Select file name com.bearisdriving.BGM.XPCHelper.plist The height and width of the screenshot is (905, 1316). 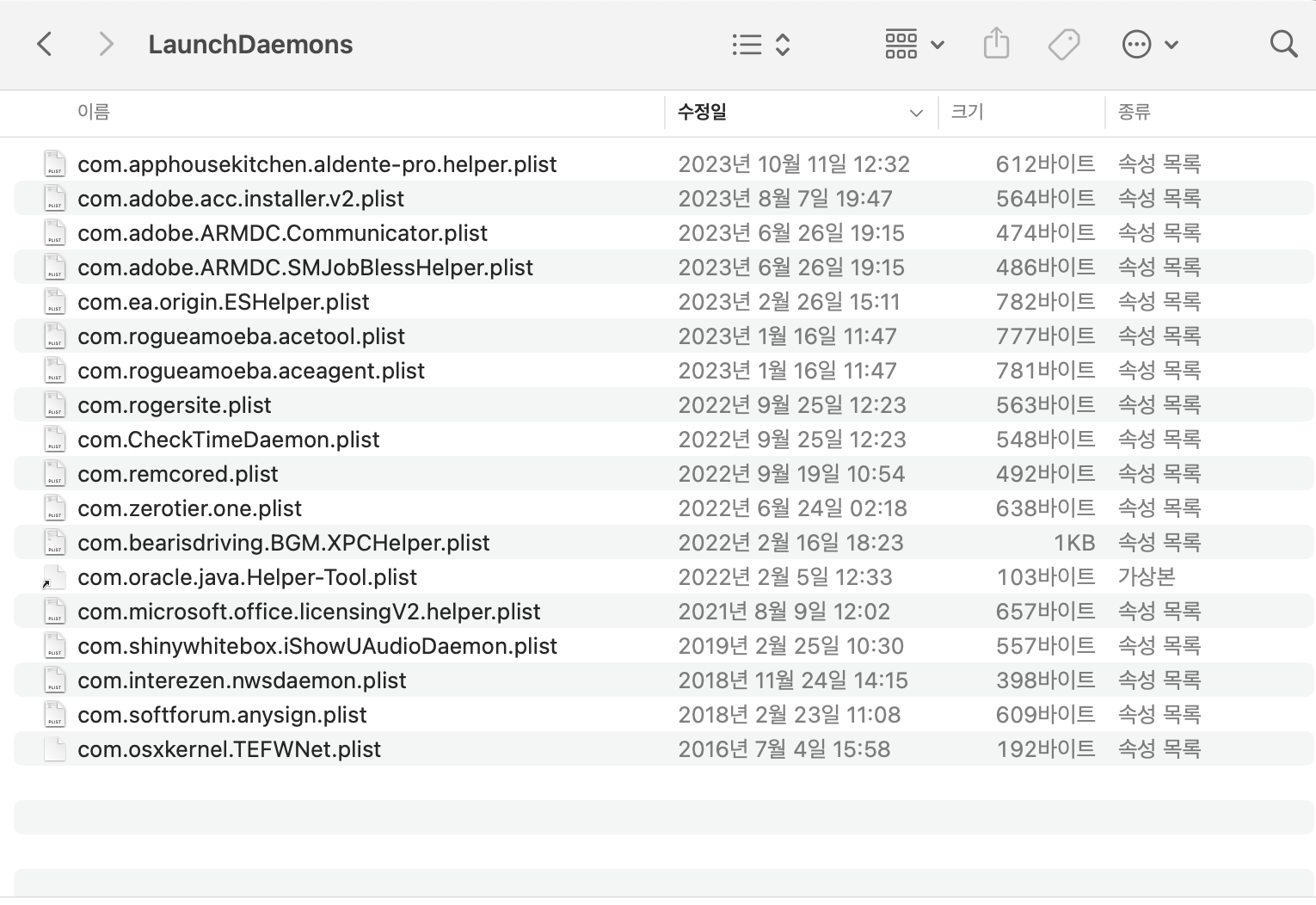pyautogui.click(x=284, y=543)
